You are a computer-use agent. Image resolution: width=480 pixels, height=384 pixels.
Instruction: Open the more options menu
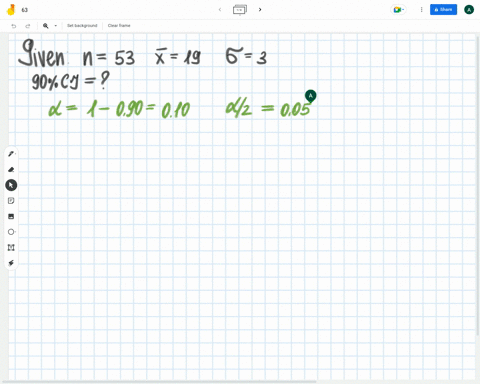point(421,10)
